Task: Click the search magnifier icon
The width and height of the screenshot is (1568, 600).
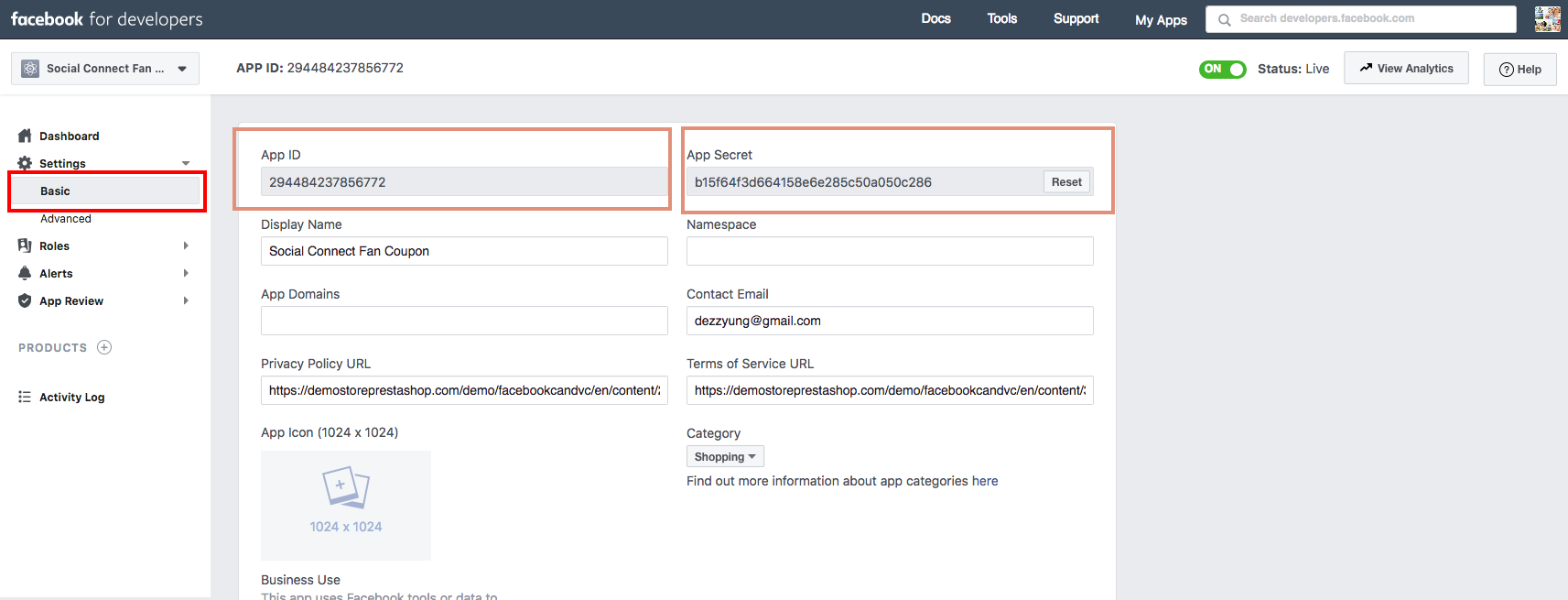Action: (x=1224, y=19)
